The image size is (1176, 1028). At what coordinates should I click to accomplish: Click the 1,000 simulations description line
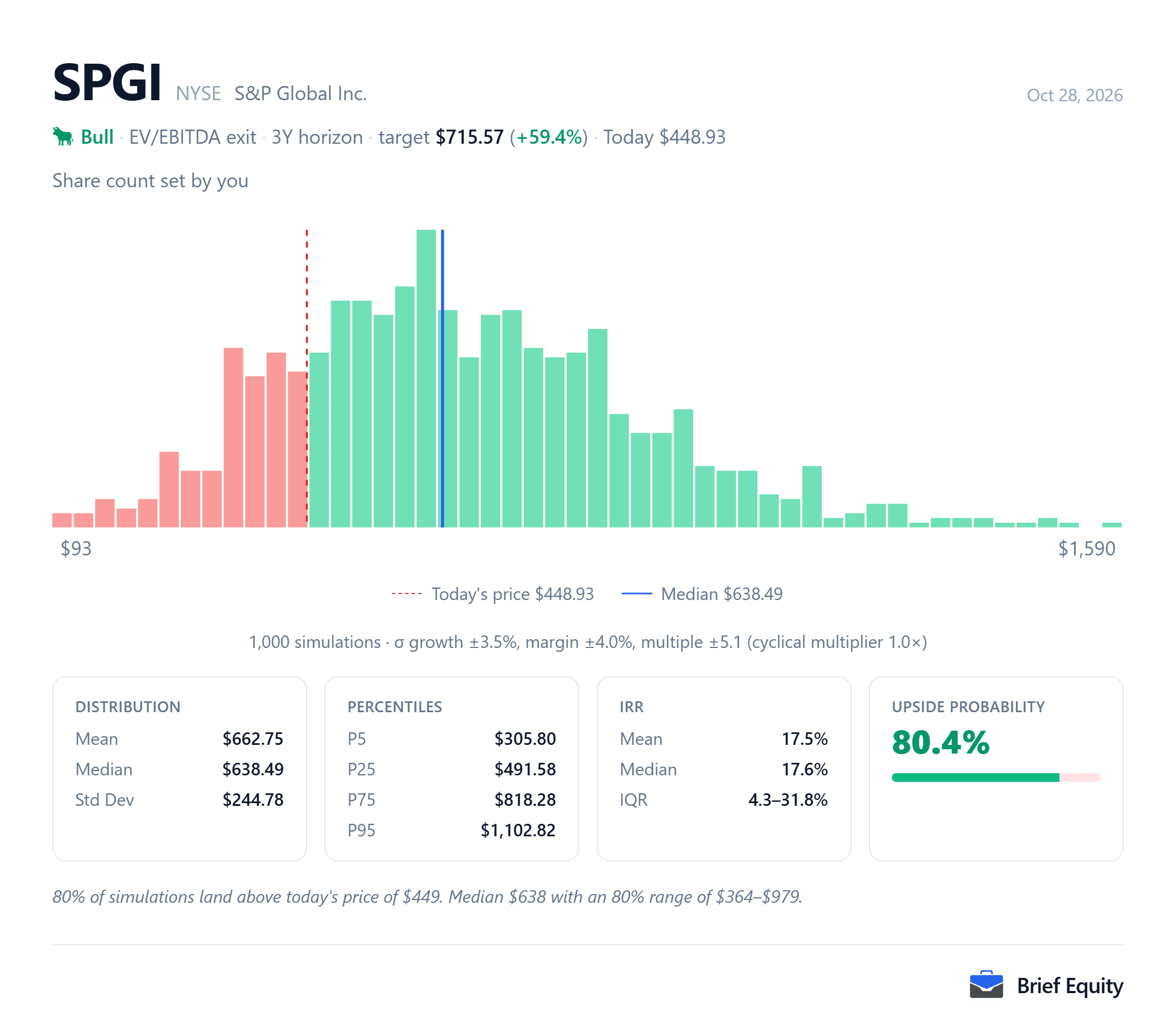588,642
